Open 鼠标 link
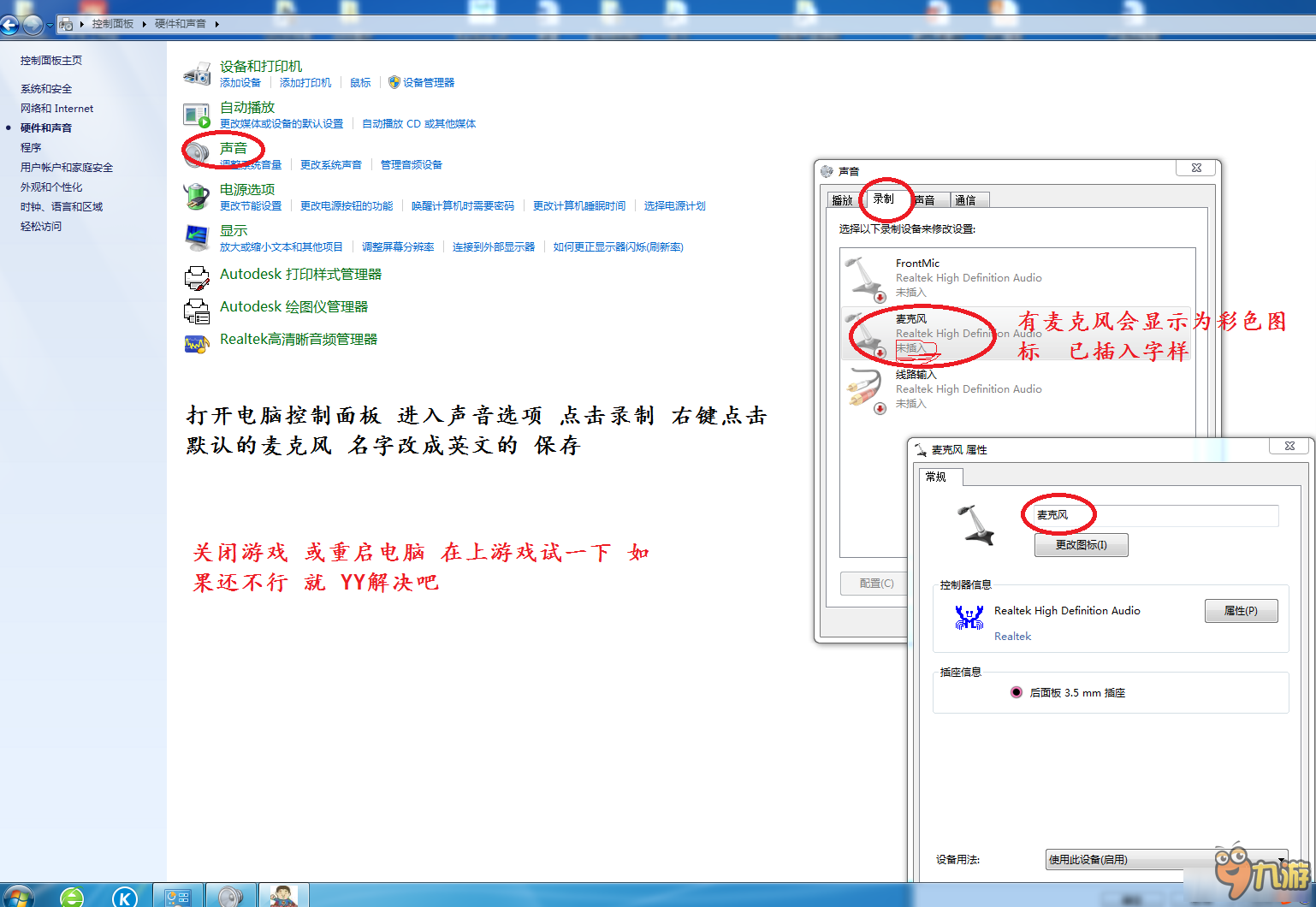 click(x=360, y=83)
